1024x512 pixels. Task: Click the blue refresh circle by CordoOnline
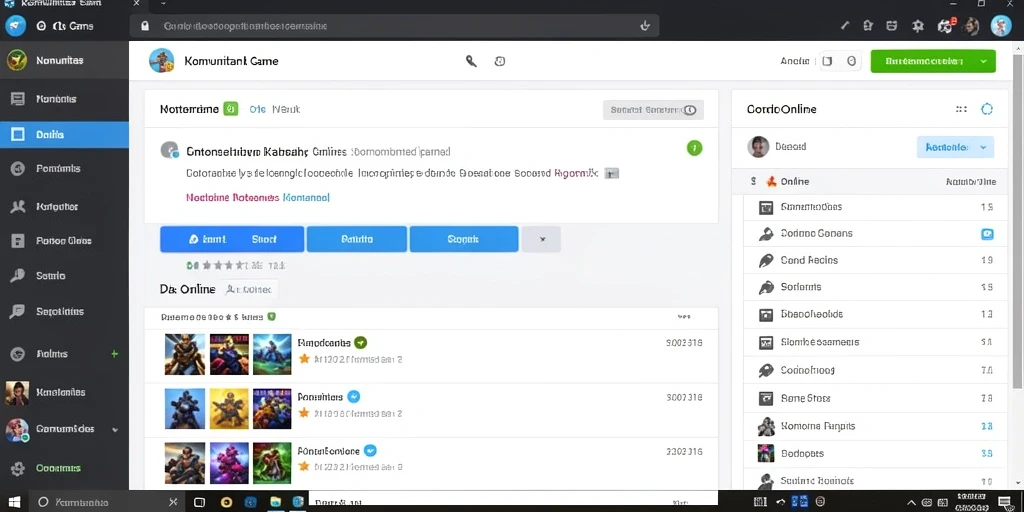click(x=987, y=109)
